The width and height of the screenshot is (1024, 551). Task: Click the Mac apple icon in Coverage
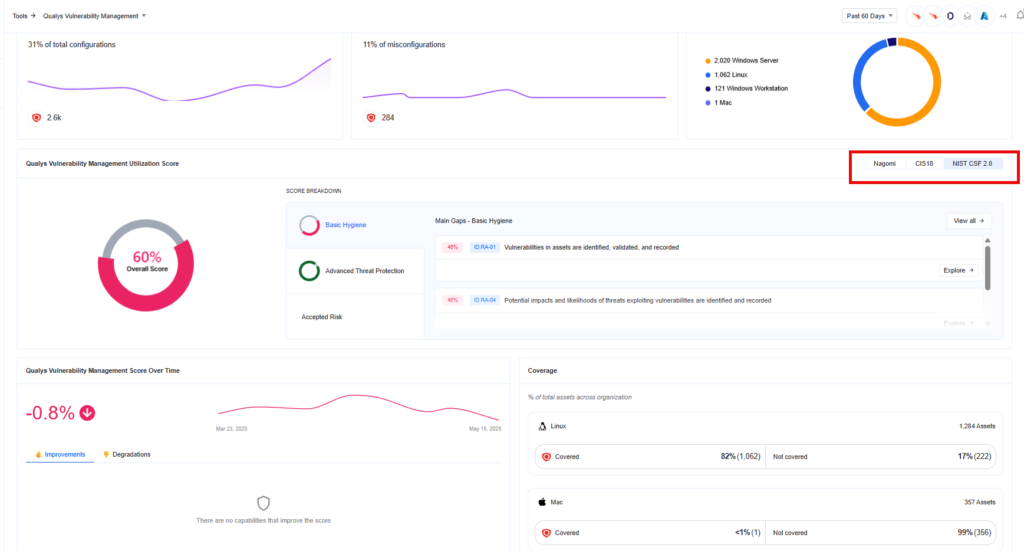coord(542,502)
